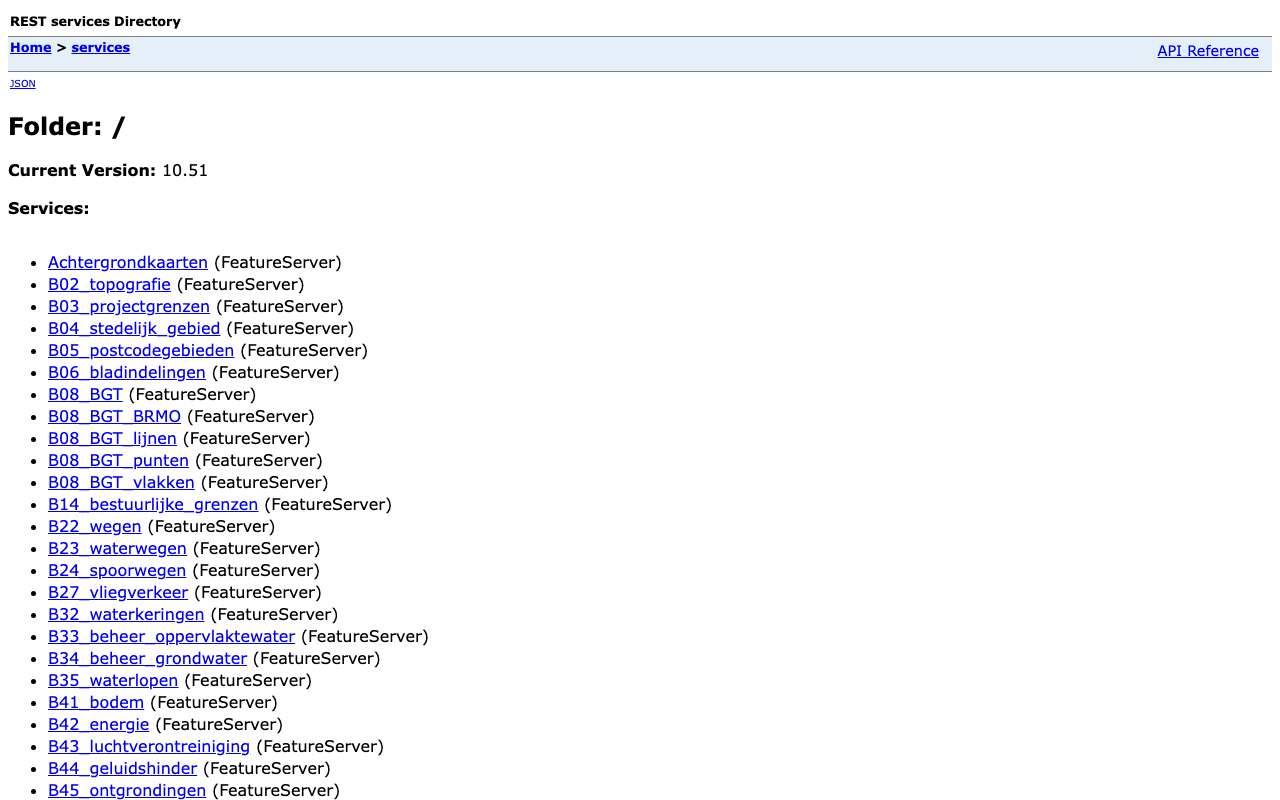Open the Home breadcrumb link
Image resolution: width=1280 pixels, height=800 pixels.
(30, 47)
